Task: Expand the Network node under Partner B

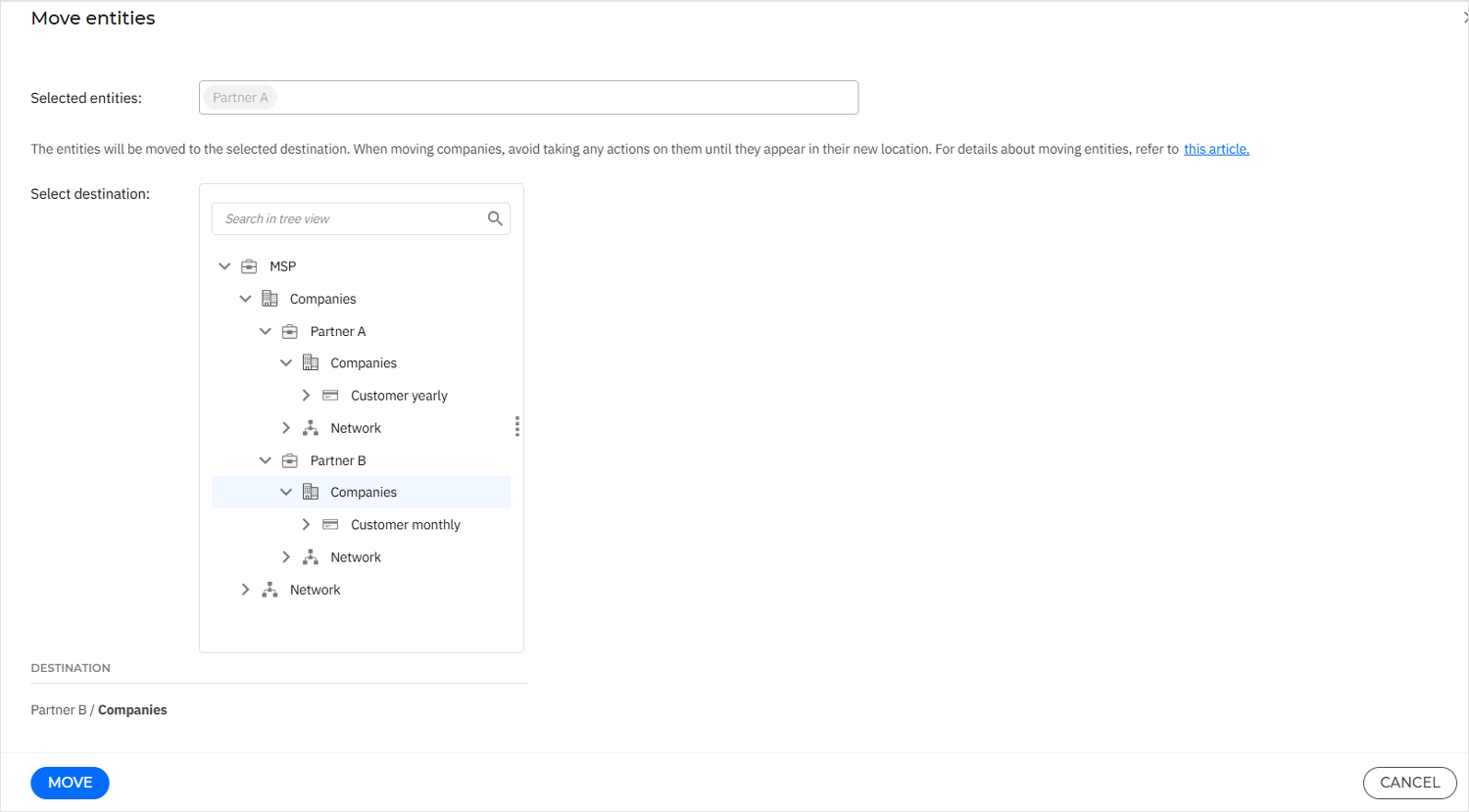Action: click(286, 556)
